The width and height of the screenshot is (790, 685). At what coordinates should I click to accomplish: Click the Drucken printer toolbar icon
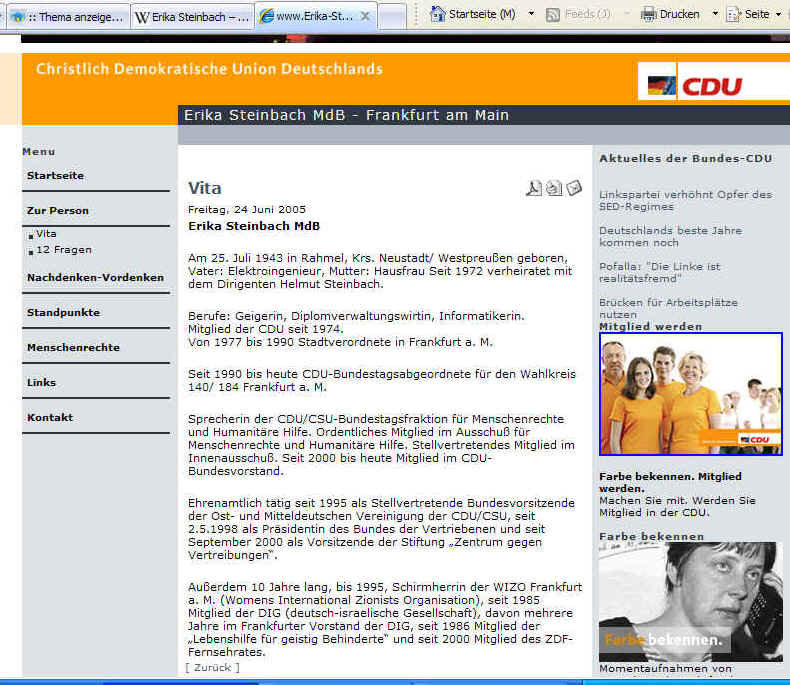coord(649,14)
